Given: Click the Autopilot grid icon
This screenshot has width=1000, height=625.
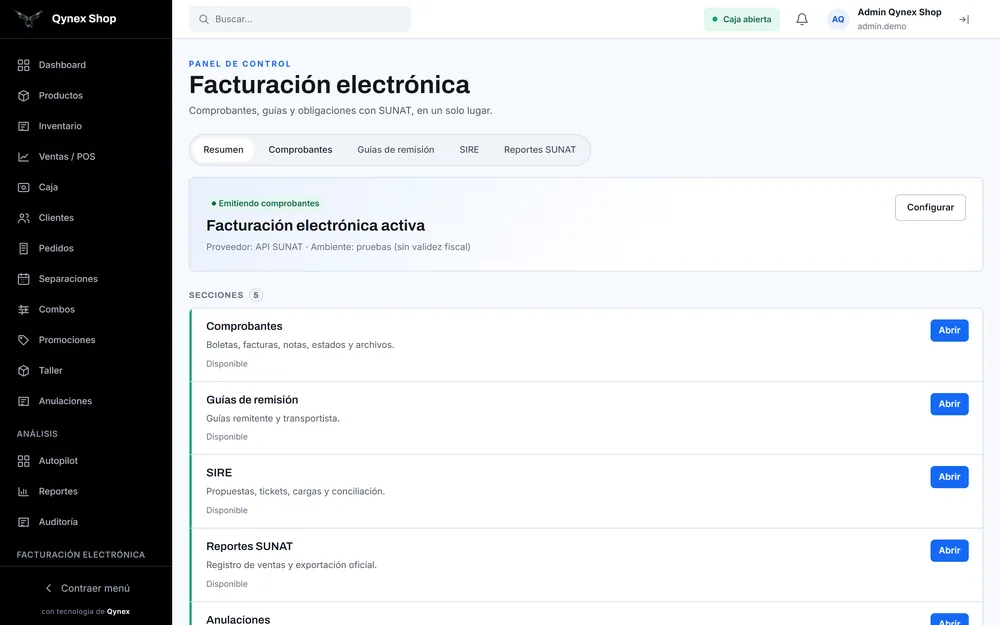Looking at the screenshot, I should tap(24, 461).
